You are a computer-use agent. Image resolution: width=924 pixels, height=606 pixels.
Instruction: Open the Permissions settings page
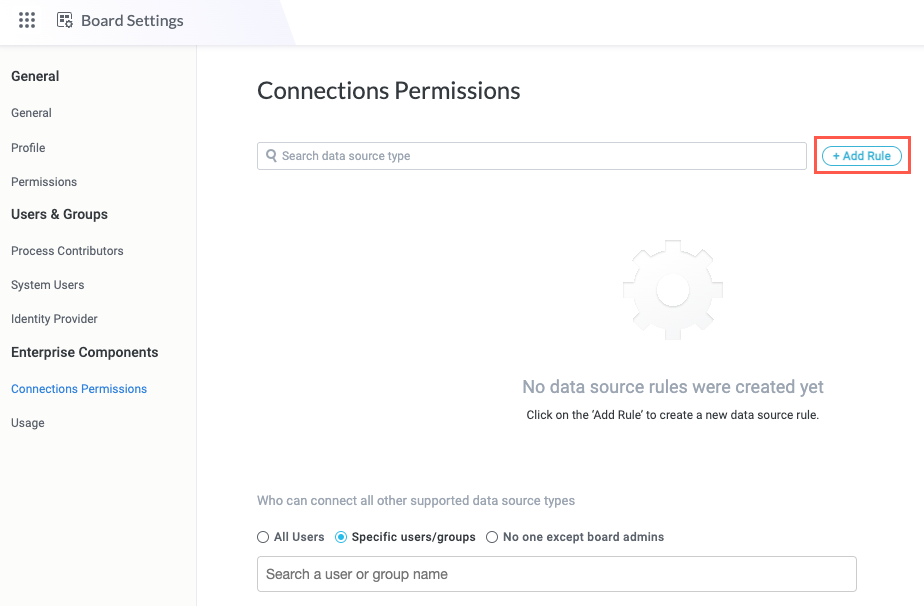click(43, 181)
